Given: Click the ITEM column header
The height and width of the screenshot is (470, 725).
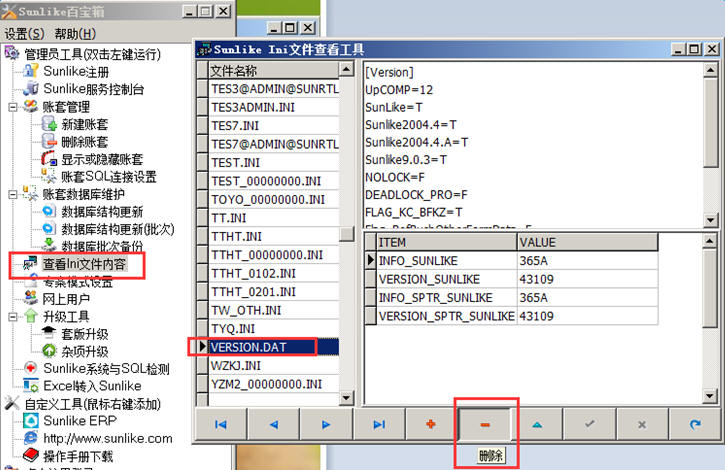Looking at the screenshot, I should pos(447,242).
